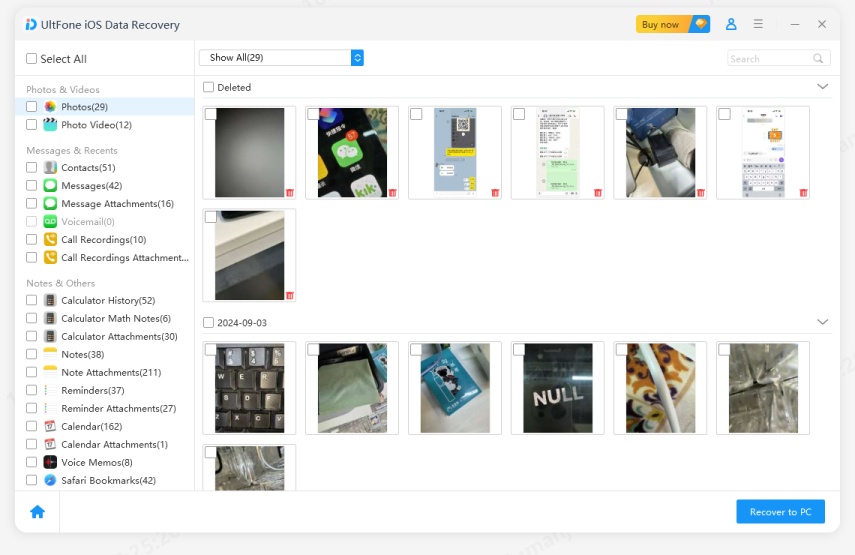Viewport: 855px width, 555px height.
Task: Open the user account profile icon
Action: click(731, 24)
